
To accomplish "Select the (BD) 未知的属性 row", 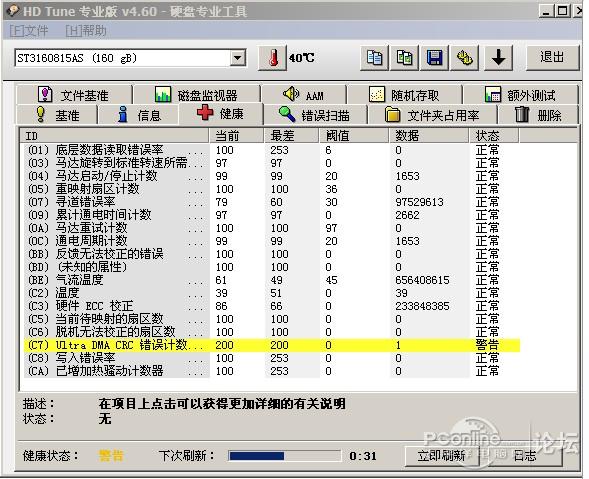I will pos(272,267).
